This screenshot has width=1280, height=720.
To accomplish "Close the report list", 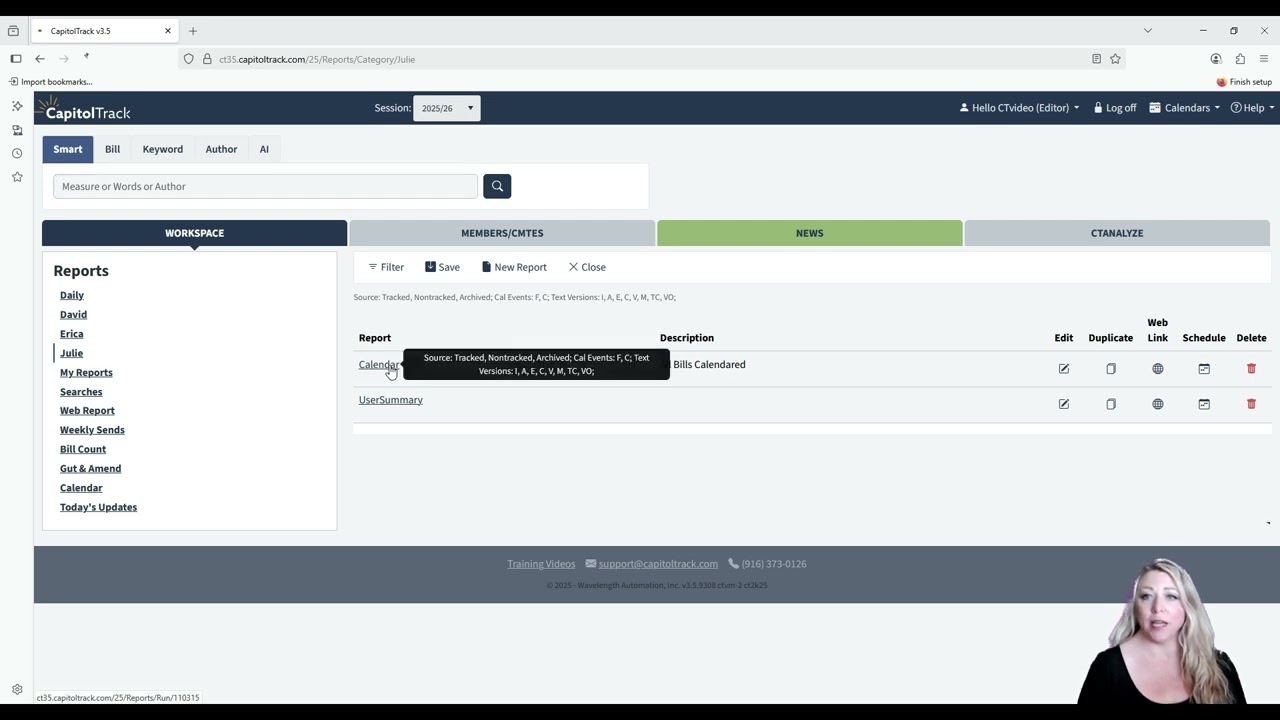I will [x=587, y=267].
